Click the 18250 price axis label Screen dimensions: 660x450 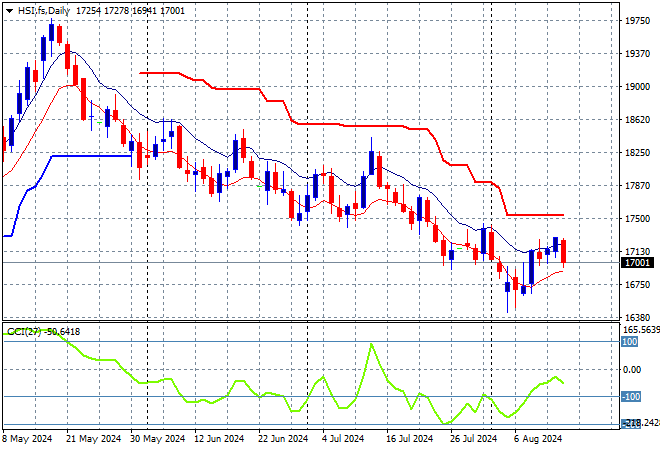638,152
